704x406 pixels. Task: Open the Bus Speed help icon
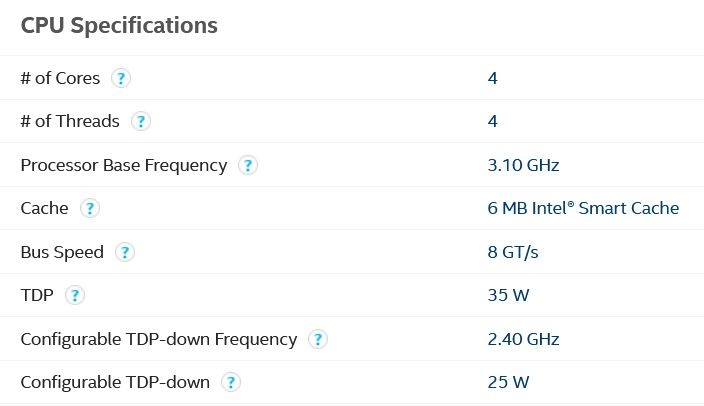click(125, 252)
